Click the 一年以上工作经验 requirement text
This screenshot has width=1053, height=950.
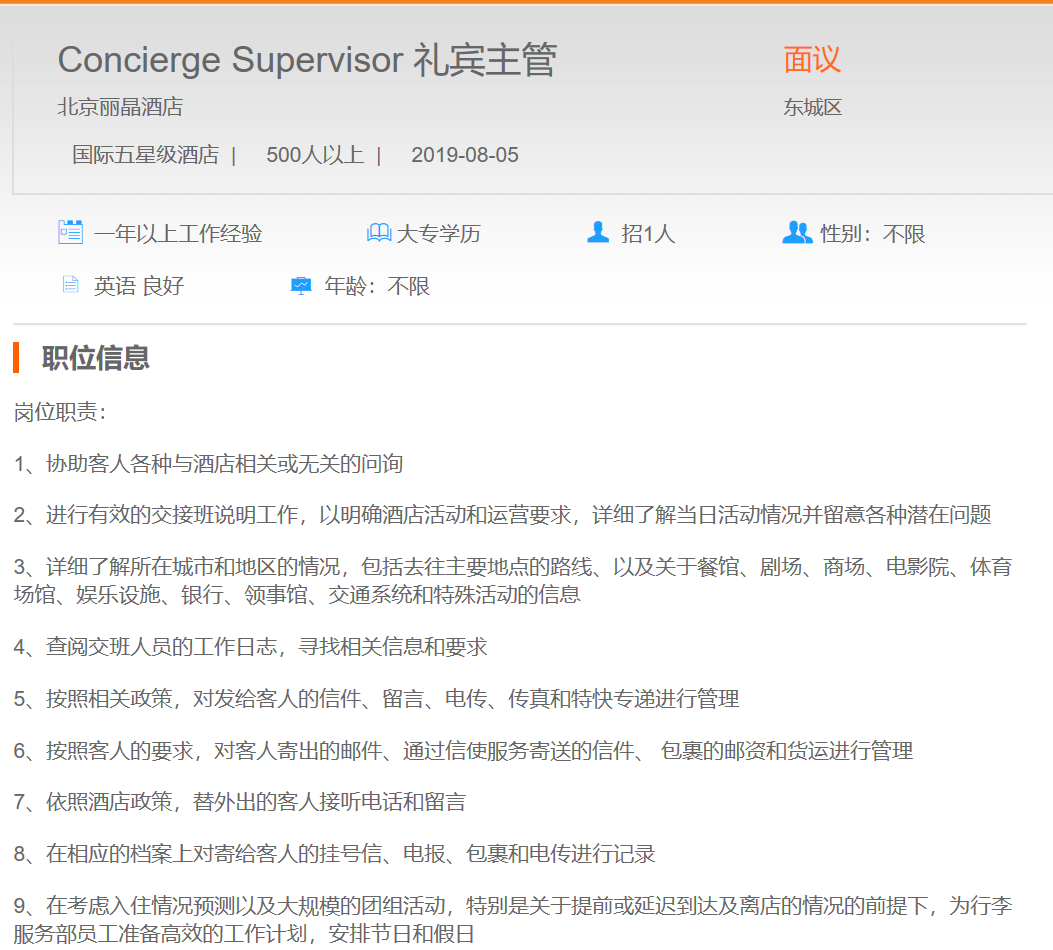178,234
